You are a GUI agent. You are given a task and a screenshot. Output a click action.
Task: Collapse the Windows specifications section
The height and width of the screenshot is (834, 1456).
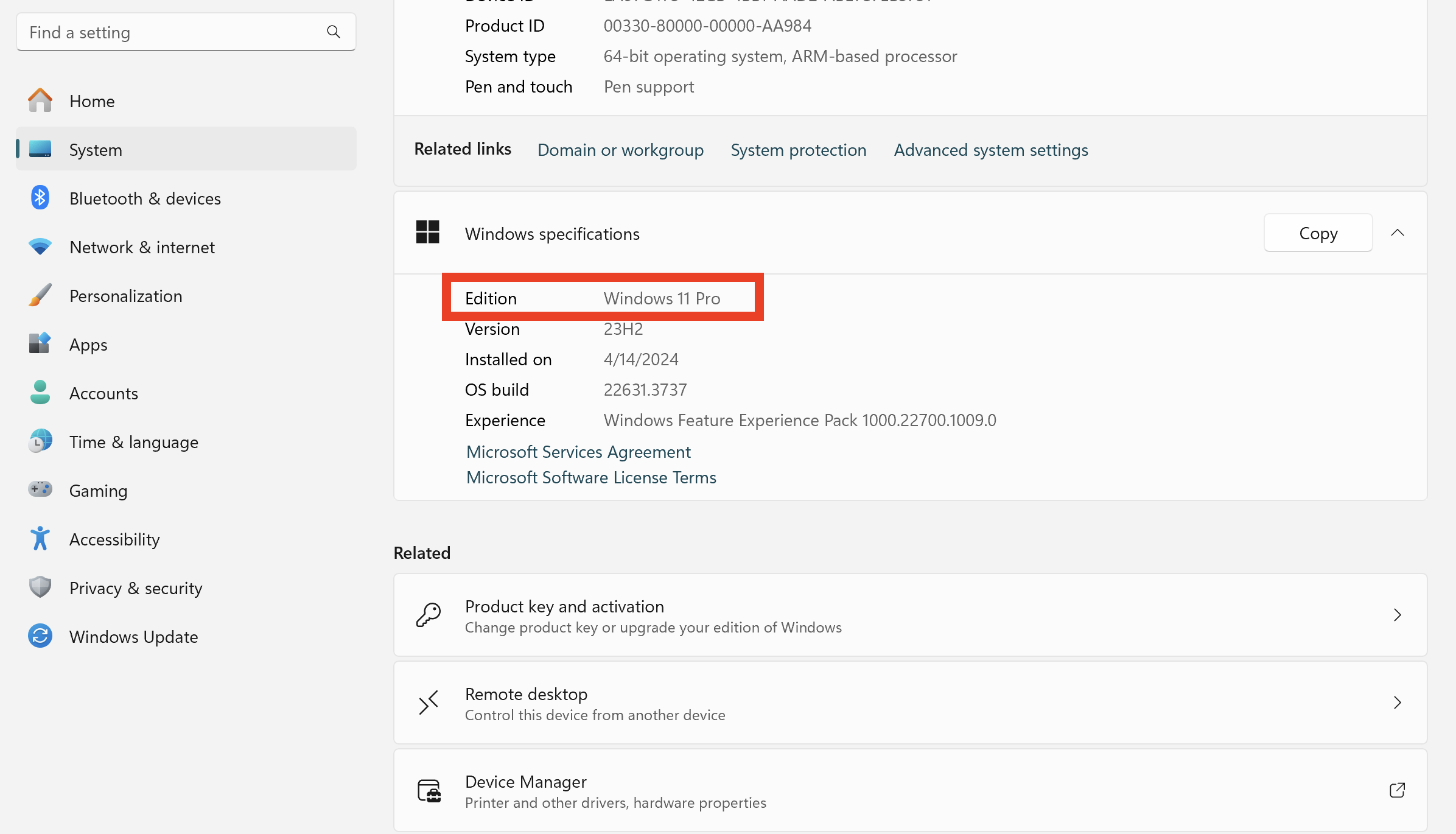coord(1397,233)
